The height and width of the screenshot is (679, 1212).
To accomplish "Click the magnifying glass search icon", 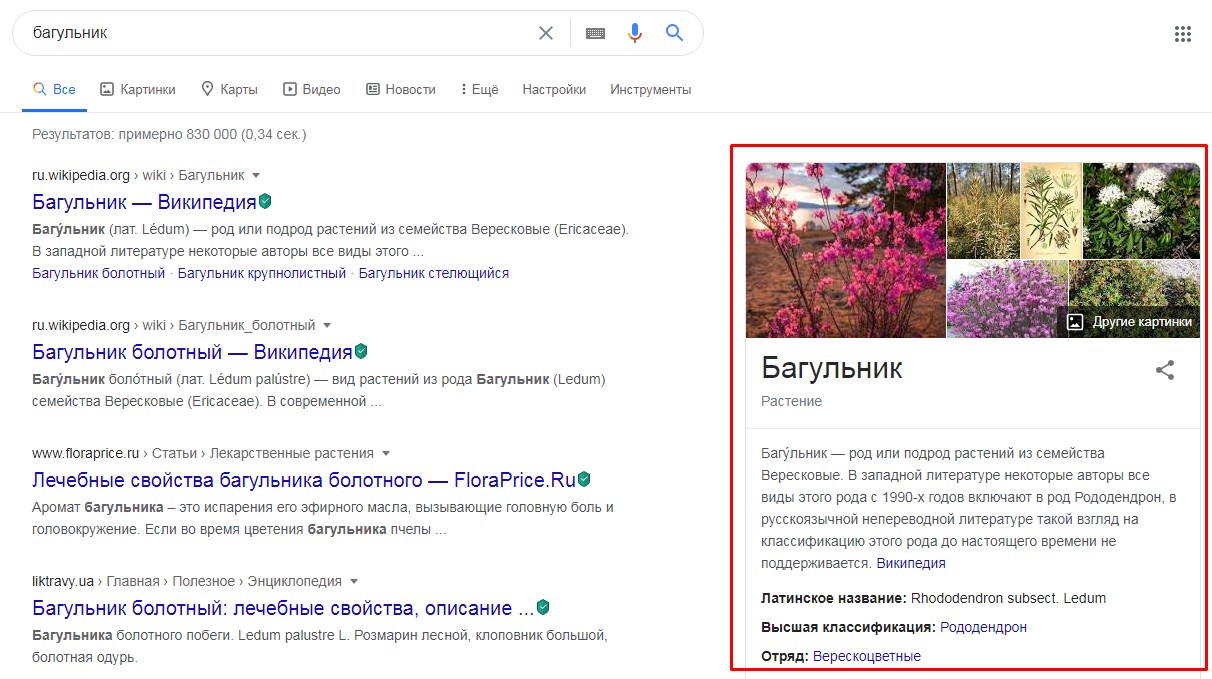I will [674, 32].
